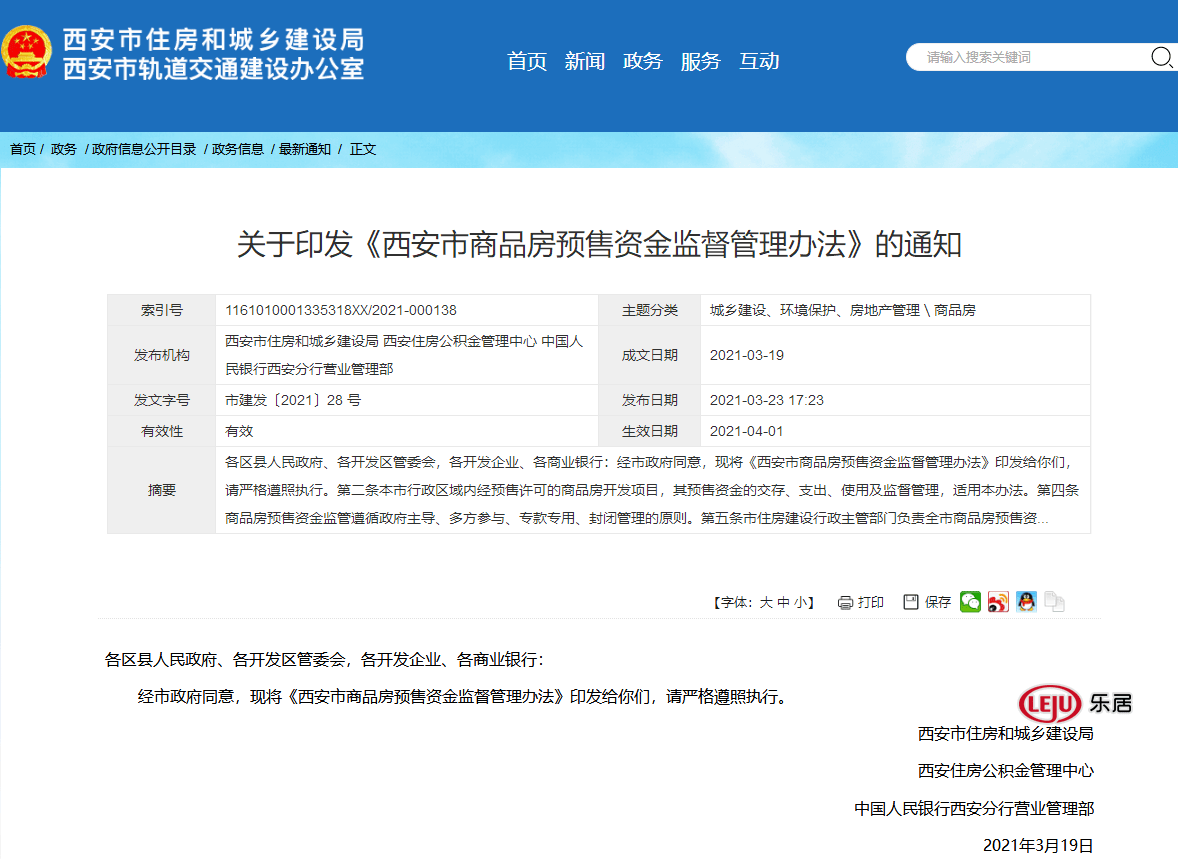
Task: Open the 首页 navigation menu
Action: 527,61
